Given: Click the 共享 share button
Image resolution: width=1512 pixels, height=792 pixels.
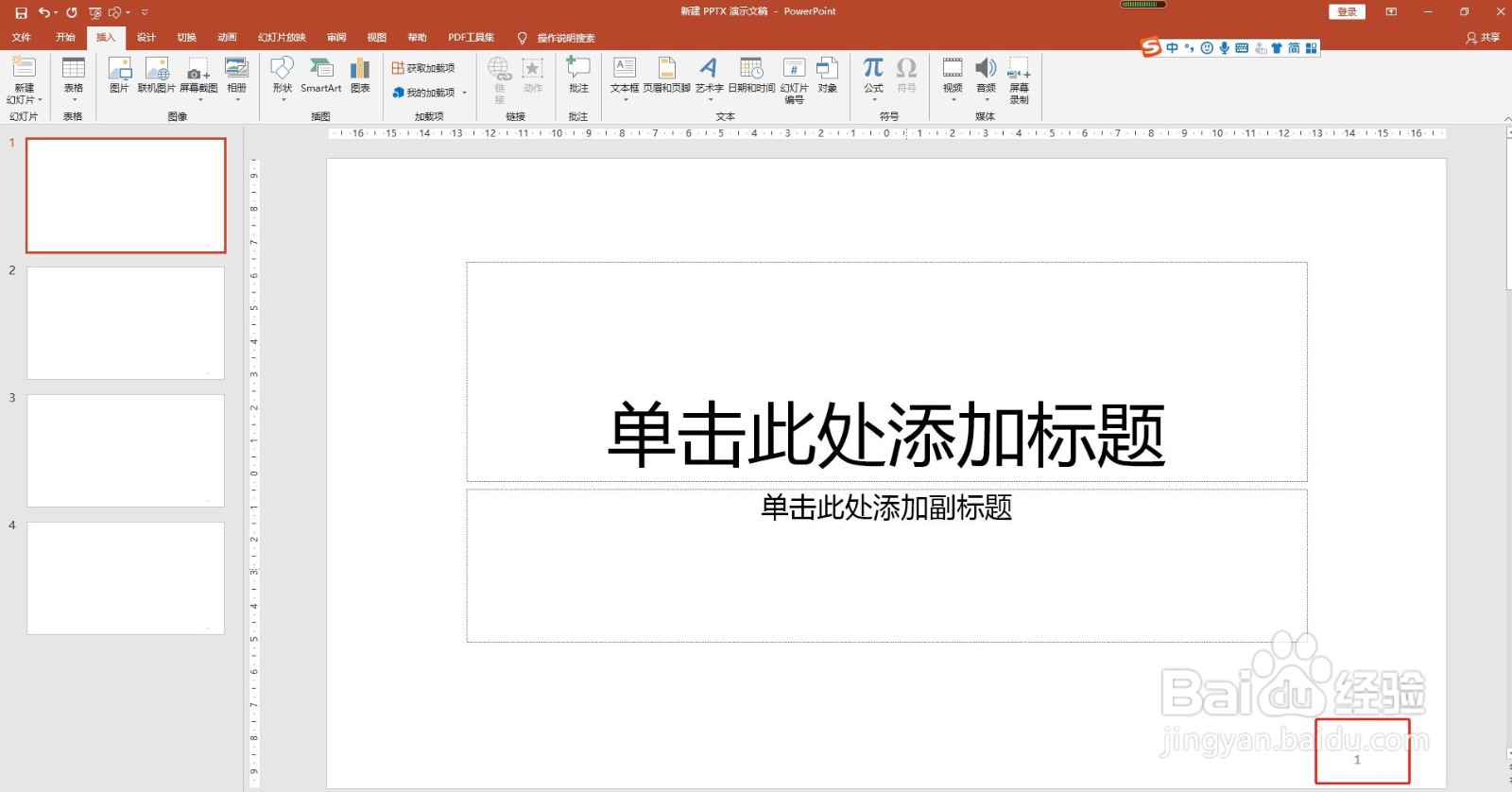Looking at the screenshot, I should point(1483,38).
